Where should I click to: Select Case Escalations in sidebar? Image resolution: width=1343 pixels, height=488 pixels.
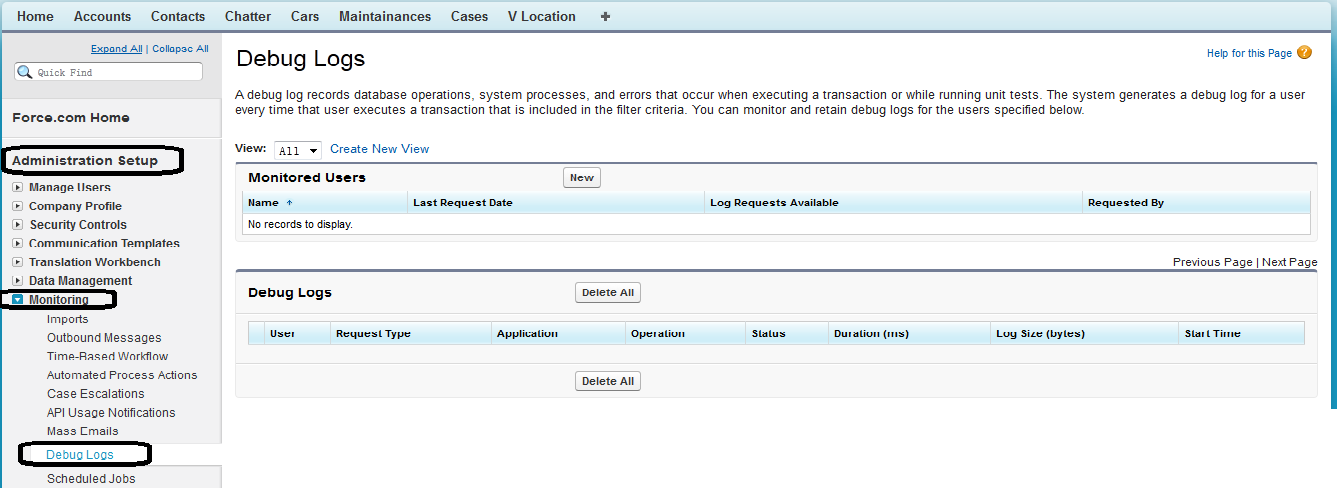click(96, 394)
